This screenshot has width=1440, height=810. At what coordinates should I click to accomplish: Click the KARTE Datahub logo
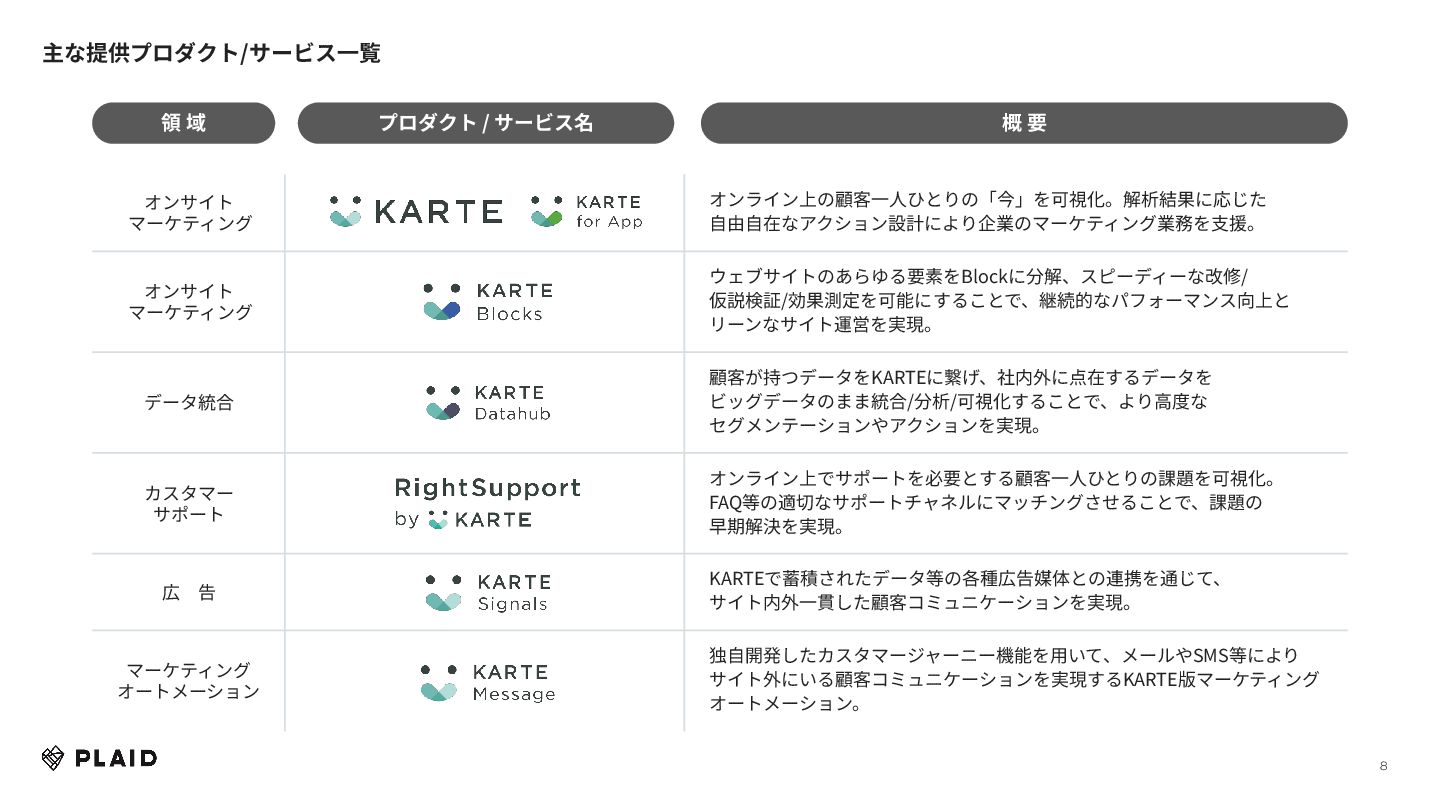point(487,402)
